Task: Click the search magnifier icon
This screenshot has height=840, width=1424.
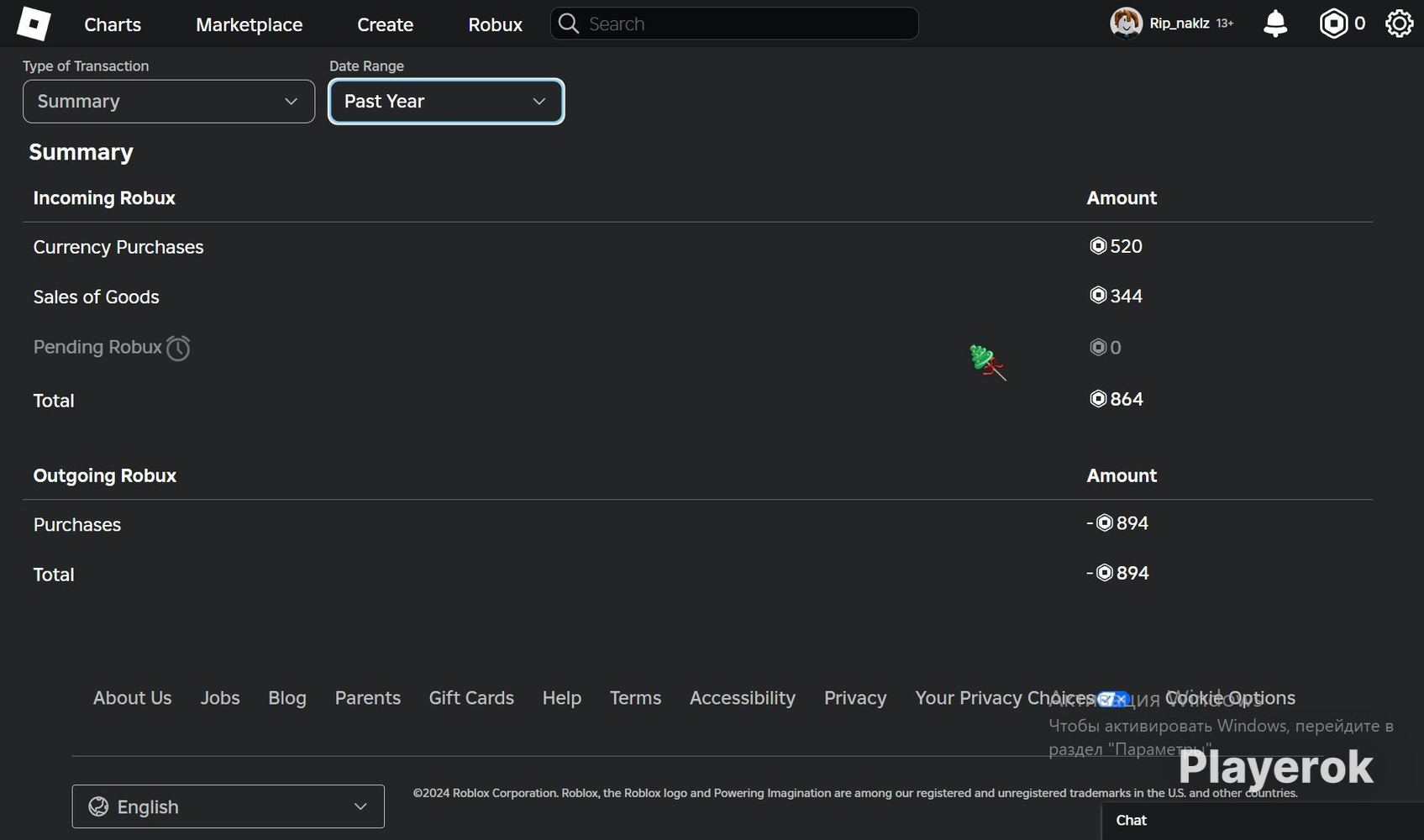Action: point(569,24)
